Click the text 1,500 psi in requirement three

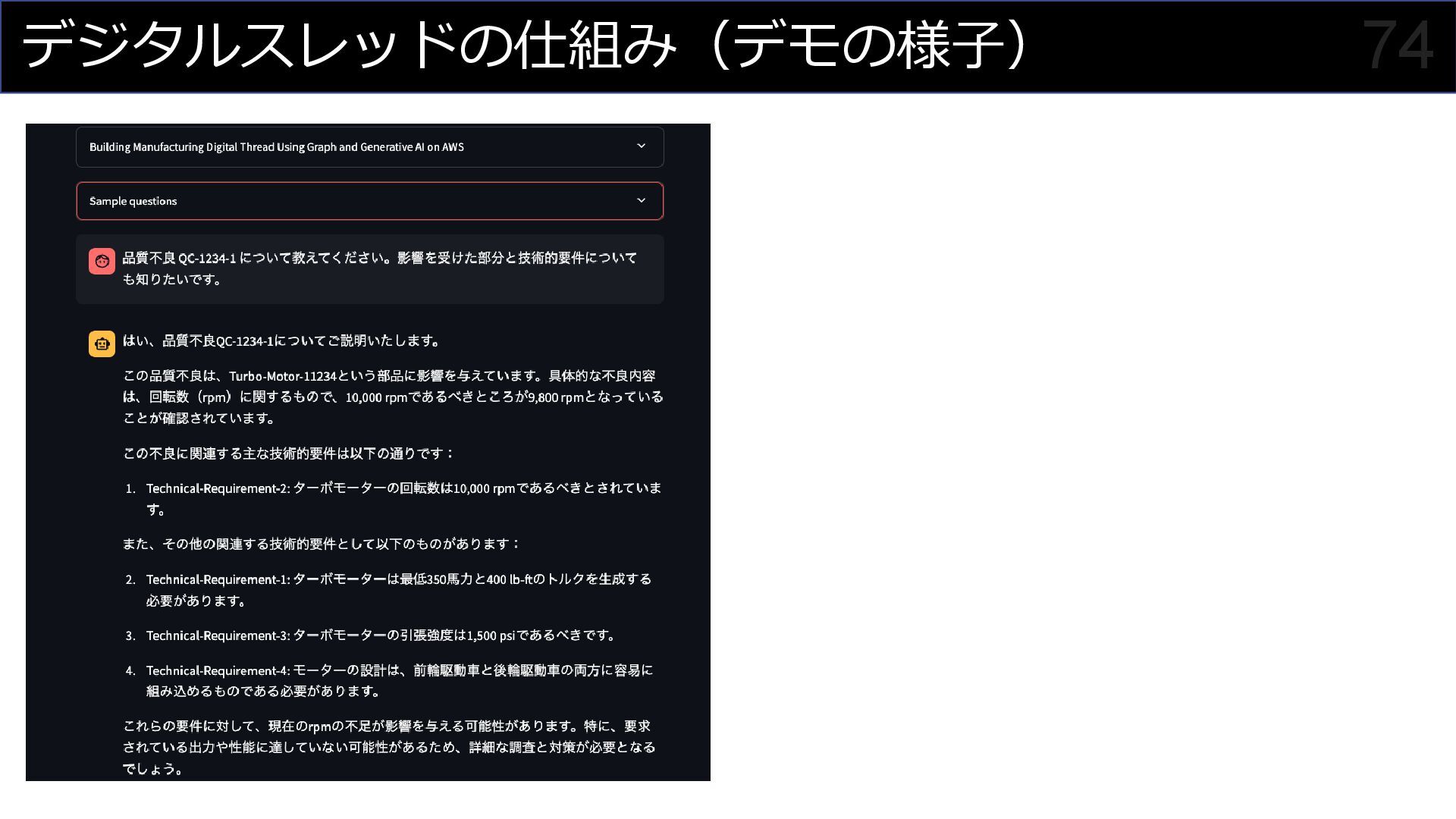point(491,635)
